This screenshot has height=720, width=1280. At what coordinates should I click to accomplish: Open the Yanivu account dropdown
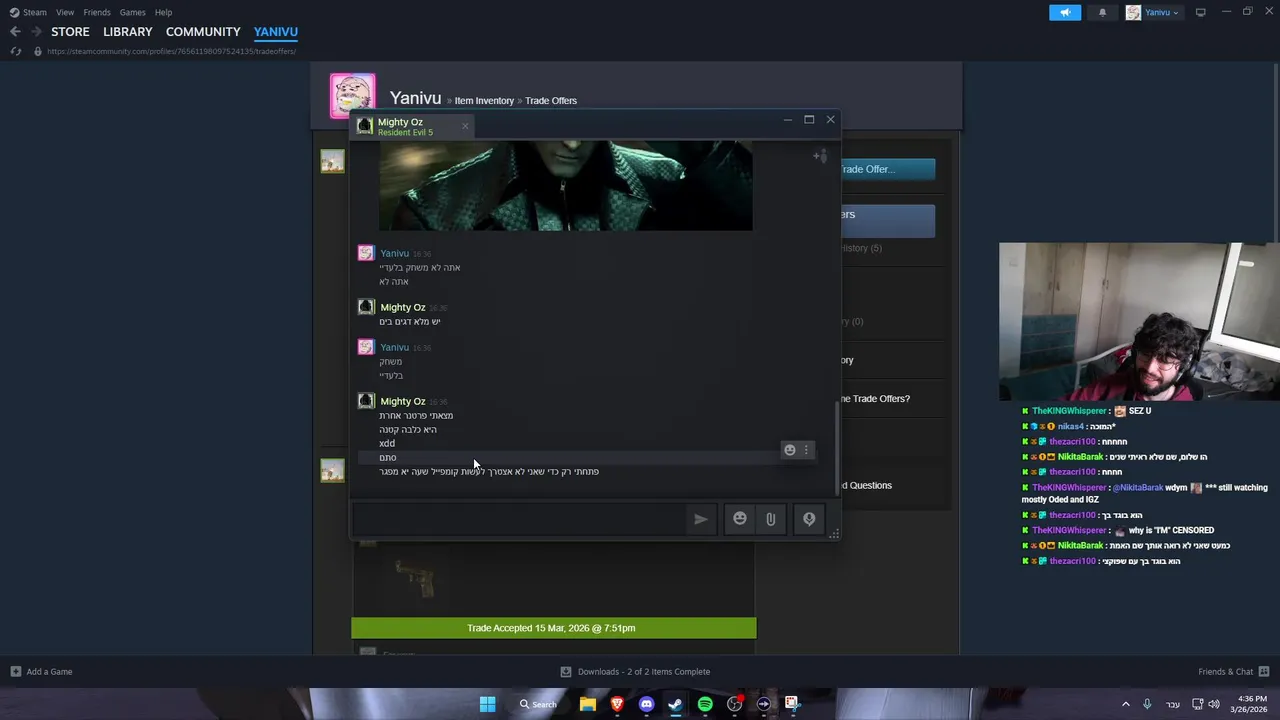click(x=1154, y=12)
